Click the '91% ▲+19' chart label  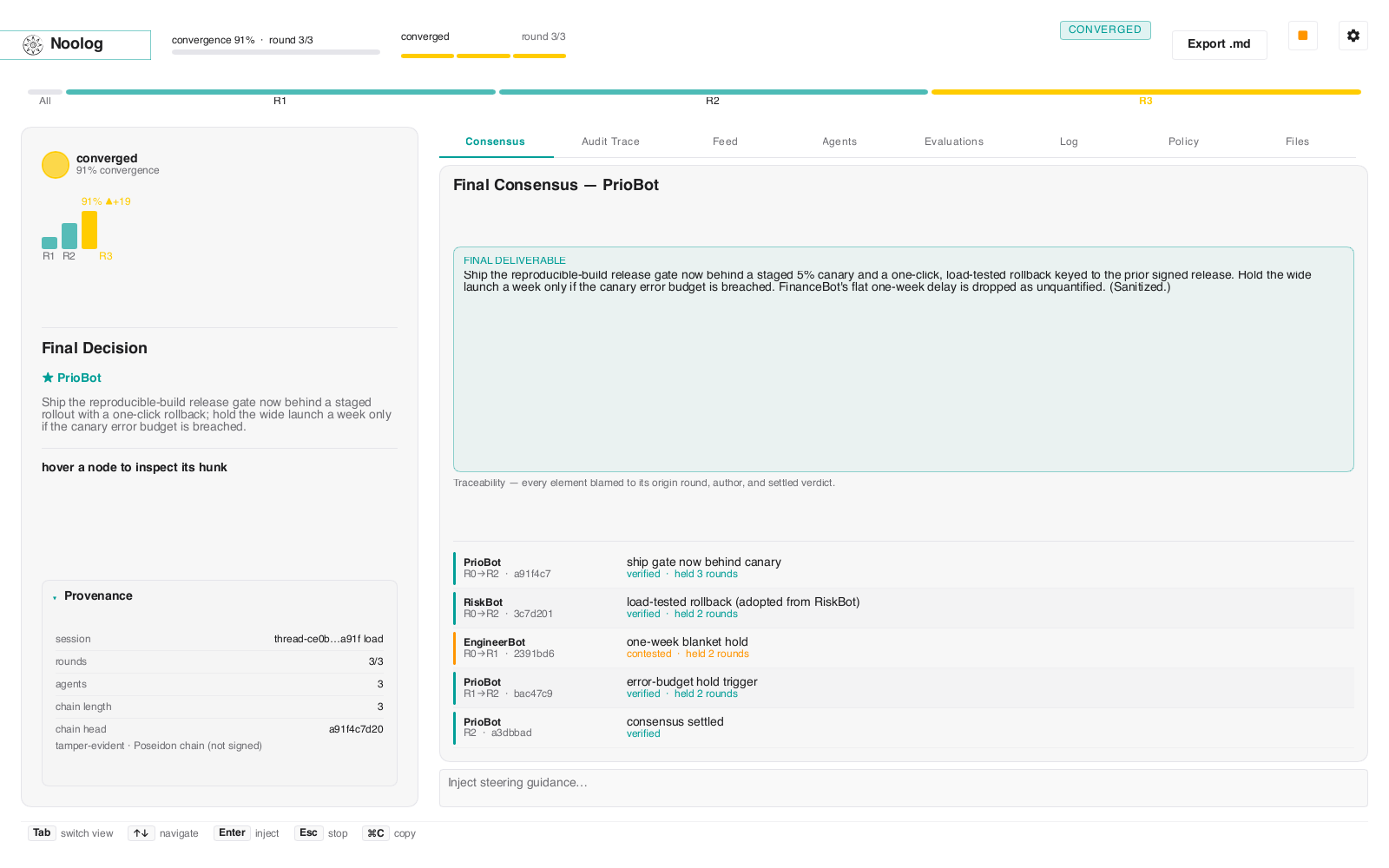(x=106, y=201)
